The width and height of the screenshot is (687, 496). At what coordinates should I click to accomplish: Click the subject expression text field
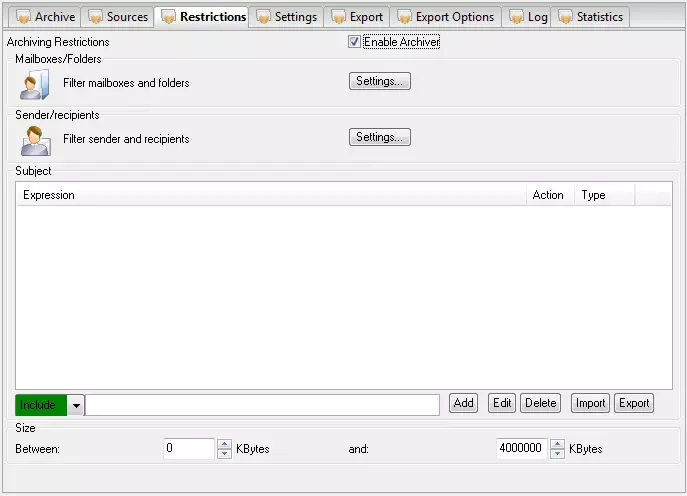262,404
